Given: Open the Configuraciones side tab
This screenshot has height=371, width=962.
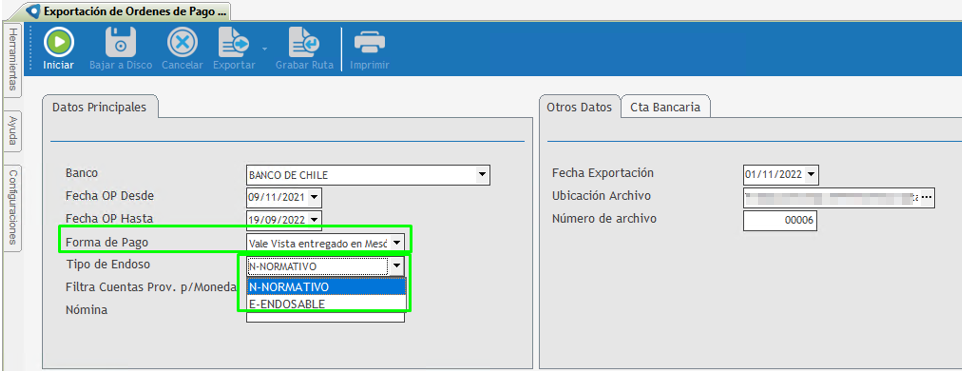Looking at the screenshot, I should click(x=12, y=207).
